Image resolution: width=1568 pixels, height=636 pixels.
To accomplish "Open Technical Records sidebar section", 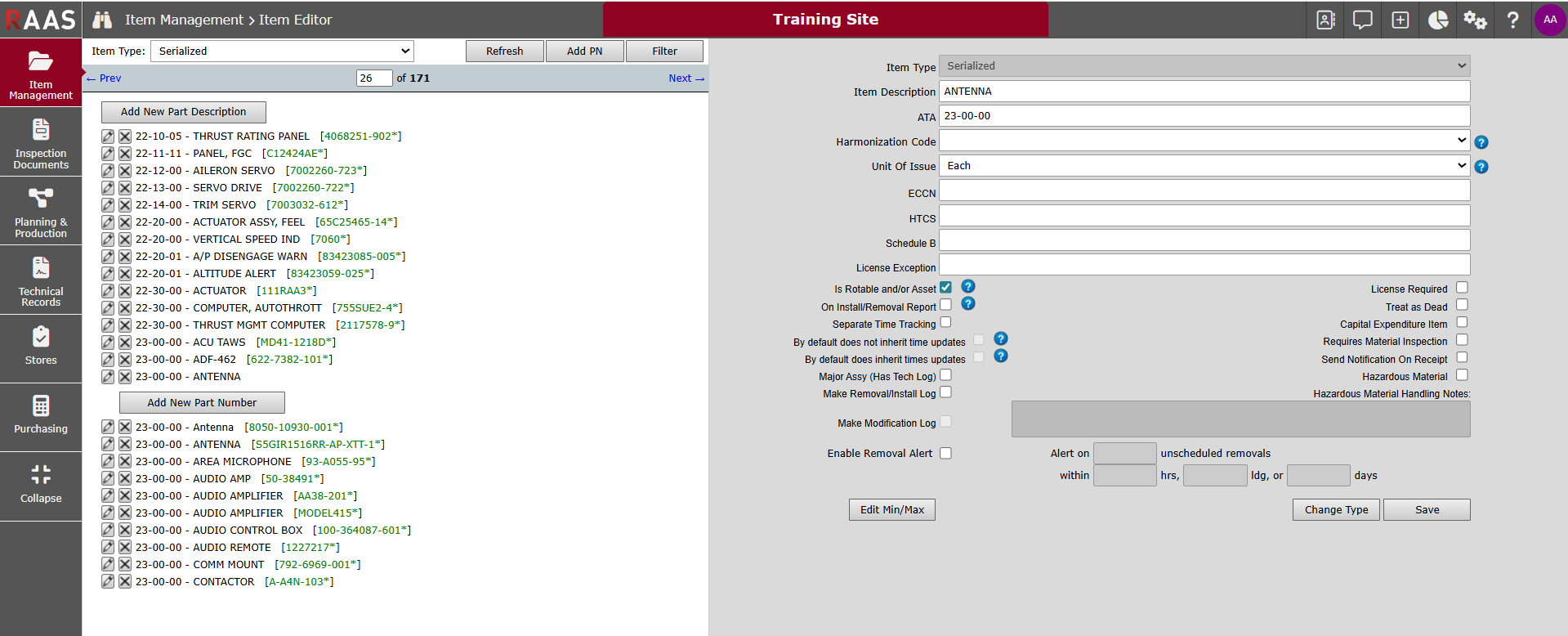I will pos(41,280).
